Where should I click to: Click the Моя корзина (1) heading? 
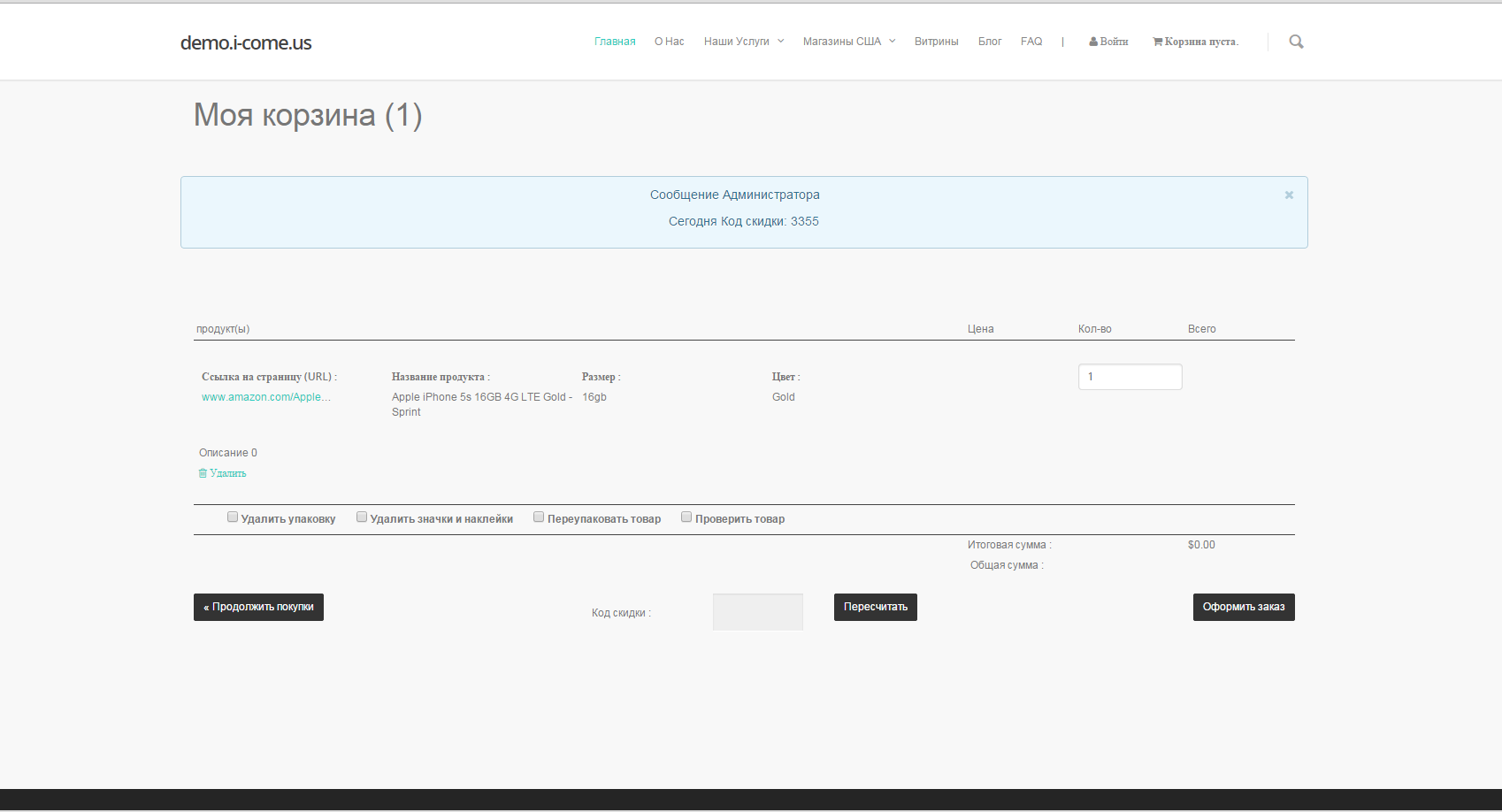tap(308, 115)
